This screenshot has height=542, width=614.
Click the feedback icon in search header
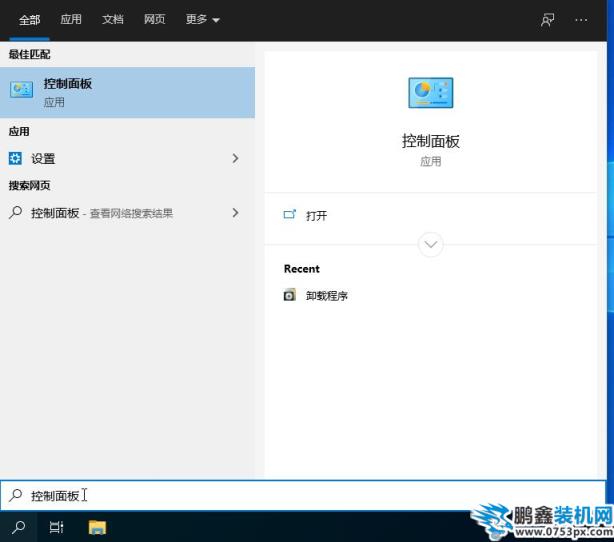[547, 20]
